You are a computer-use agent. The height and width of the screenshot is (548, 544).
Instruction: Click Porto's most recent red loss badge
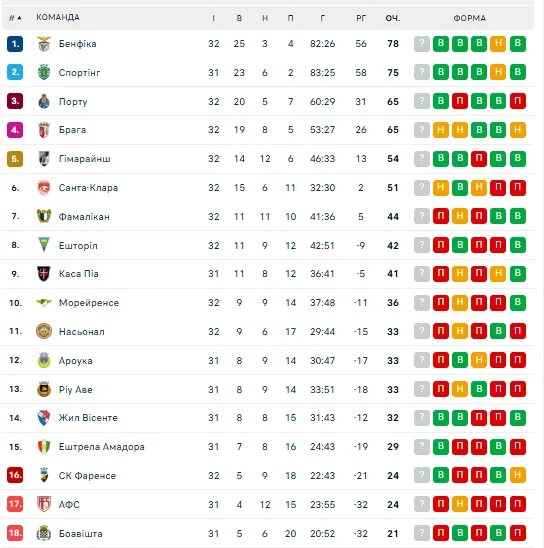pos(517,101)
